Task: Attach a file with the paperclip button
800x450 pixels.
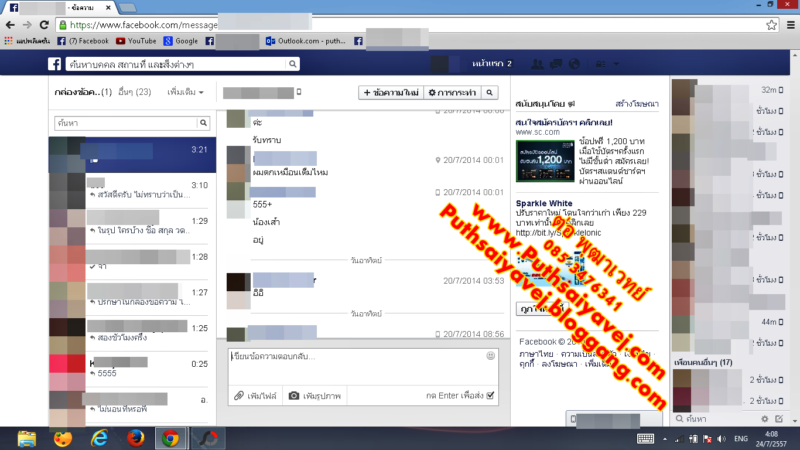Action: pos(255,395)
